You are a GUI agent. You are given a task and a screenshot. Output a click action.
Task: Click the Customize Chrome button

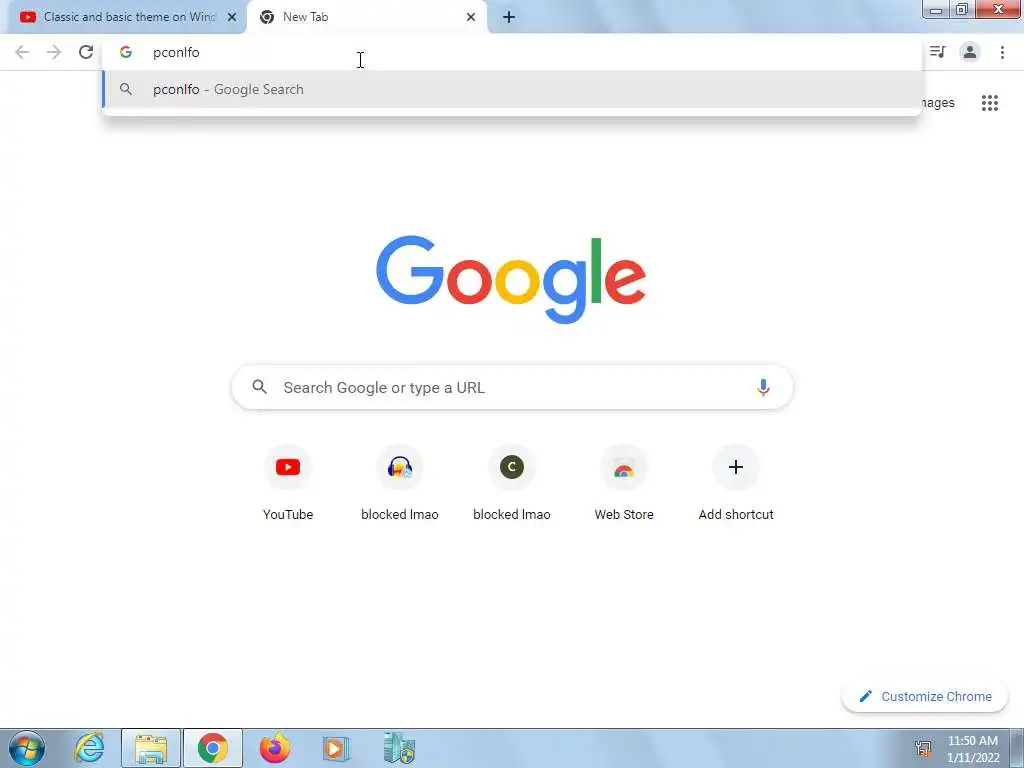(x=925, y=696)
